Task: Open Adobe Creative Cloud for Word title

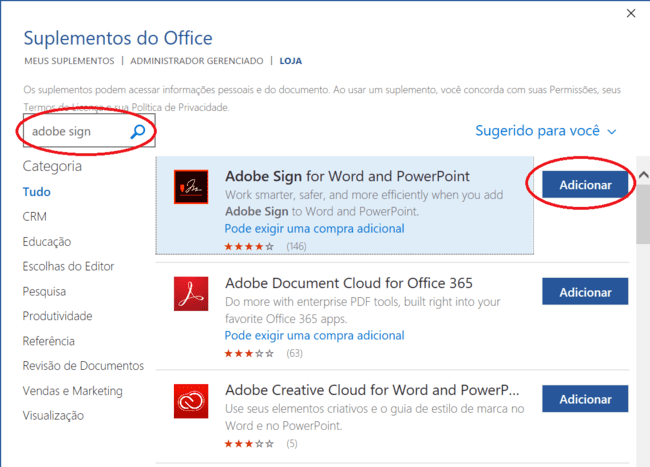Action: (372, 390)
